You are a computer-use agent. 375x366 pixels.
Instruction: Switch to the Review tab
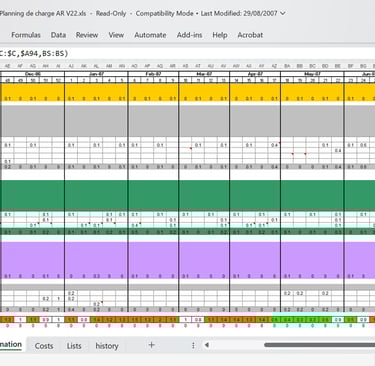coord(87,35)
